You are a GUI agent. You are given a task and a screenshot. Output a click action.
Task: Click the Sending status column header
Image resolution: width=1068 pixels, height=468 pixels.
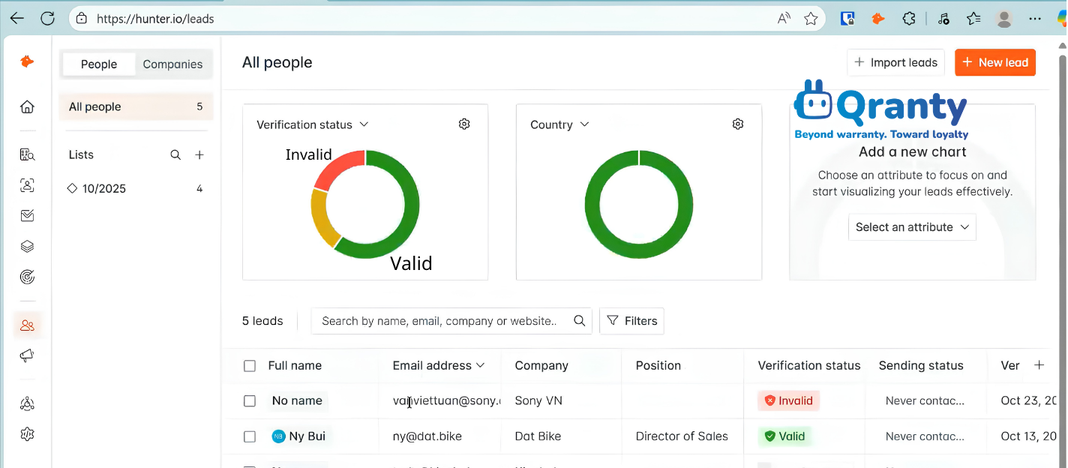tap(921, 366)
